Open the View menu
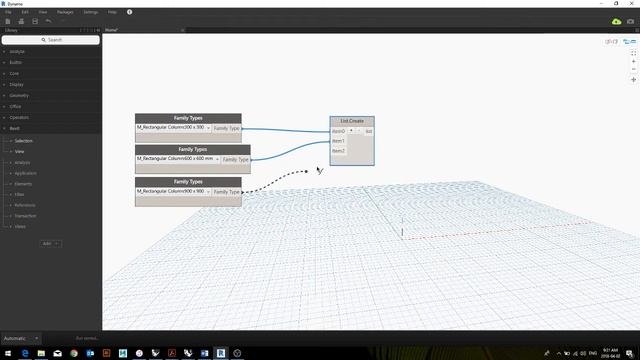Viewport: 640px width, 360px height. point(43,12)
